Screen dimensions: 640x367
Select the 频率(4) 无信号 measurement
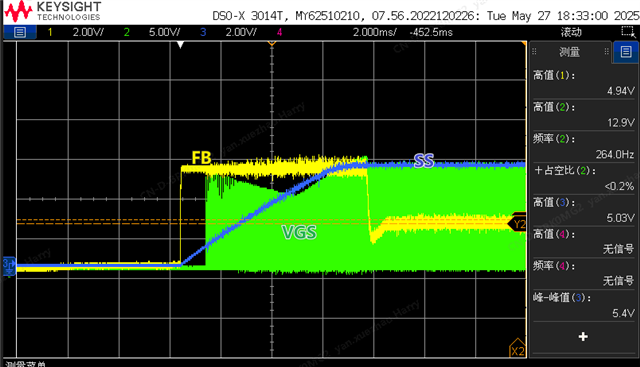[x=584, y=274]
